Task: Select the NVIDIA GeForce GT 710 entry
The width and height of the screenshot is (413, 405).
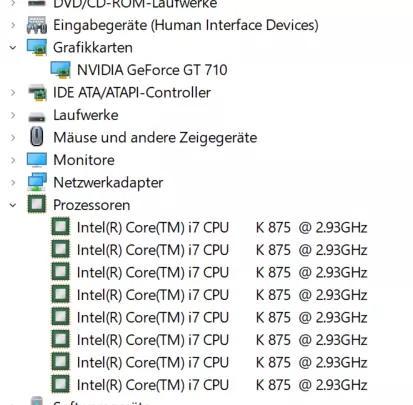Action: (x=152, y=70)
